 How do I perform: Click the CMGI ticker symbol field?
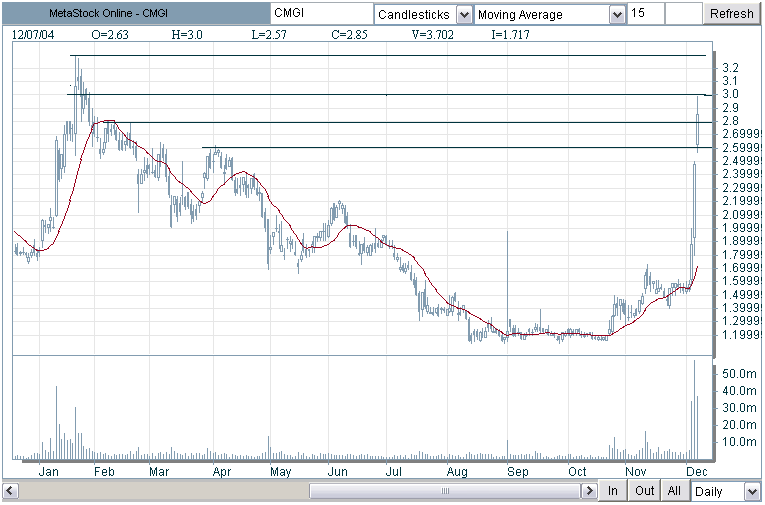(x=322, y=14)
